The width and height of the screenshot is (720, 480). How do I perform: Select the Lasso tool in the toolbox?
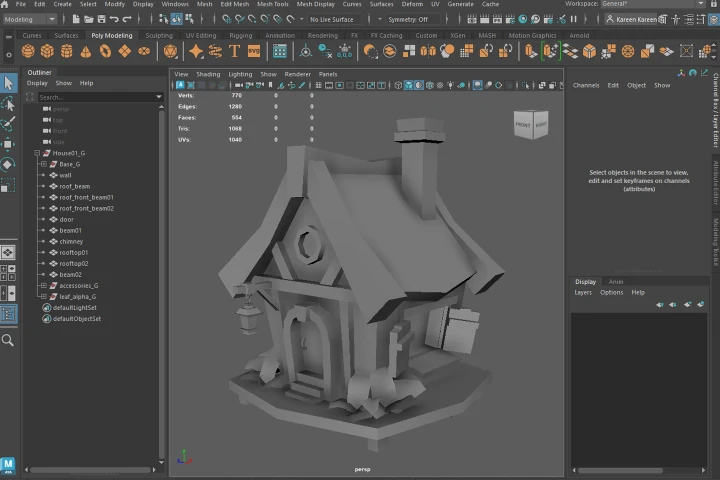(x=8, y=105)
